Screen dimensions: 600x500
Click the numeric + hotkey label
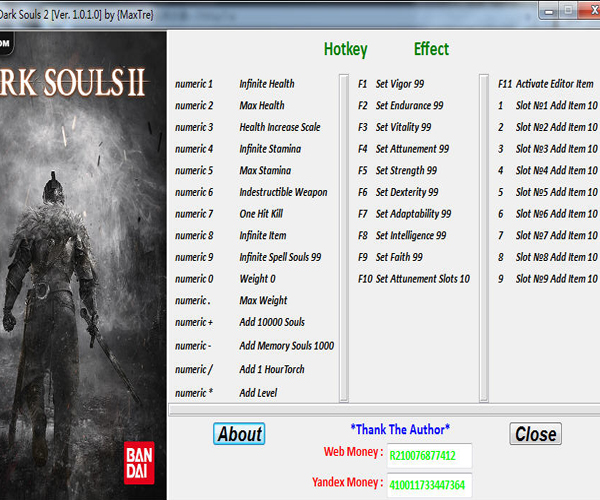[x=194, y=322]
